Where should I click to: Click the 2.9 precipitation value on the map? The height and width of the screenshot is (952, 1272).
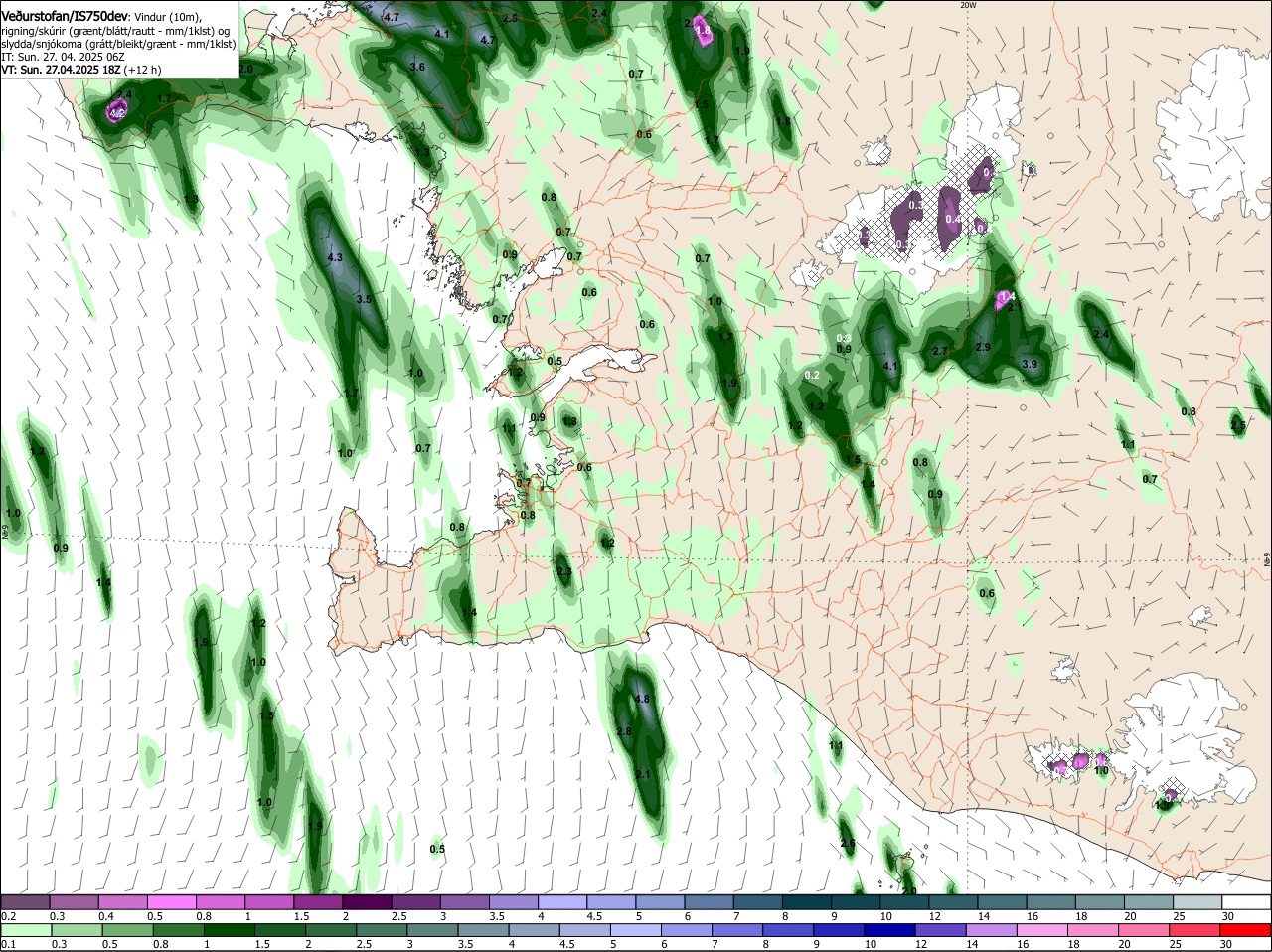pyautogui.click(x=983, y=347)
